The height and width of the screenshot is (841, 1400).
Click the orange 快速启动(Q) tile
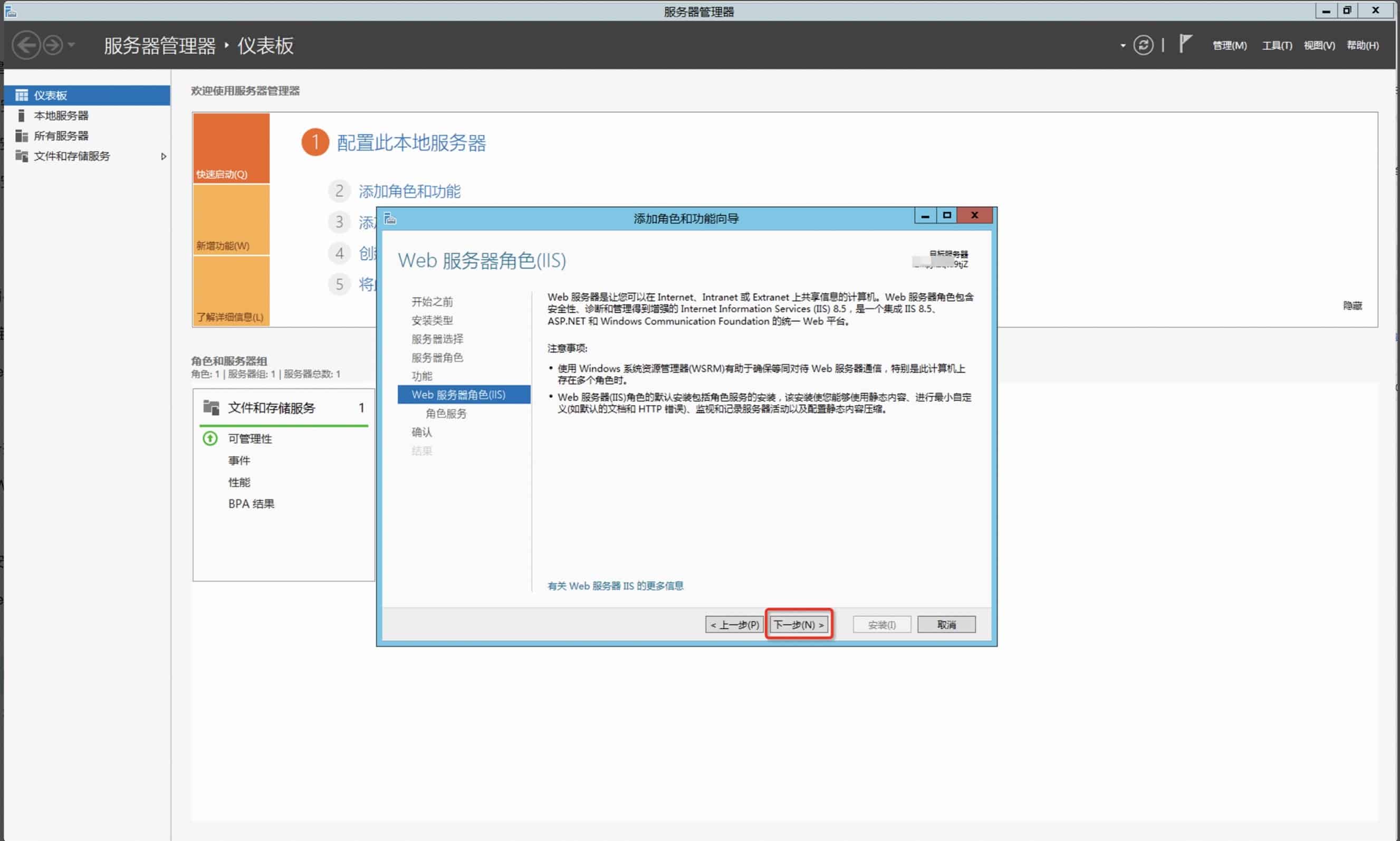231,148
